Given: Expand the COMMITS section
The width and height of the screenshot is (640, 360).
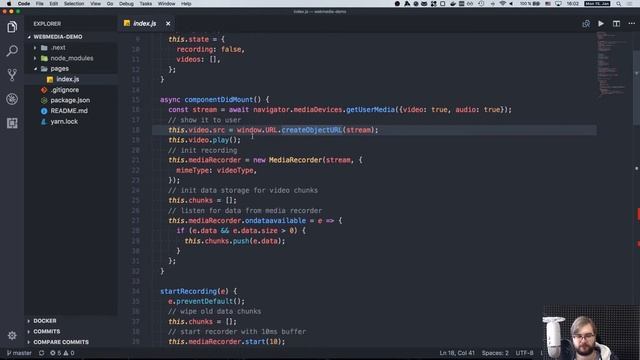Looking at the screenshot, I should tap(71, 331).
